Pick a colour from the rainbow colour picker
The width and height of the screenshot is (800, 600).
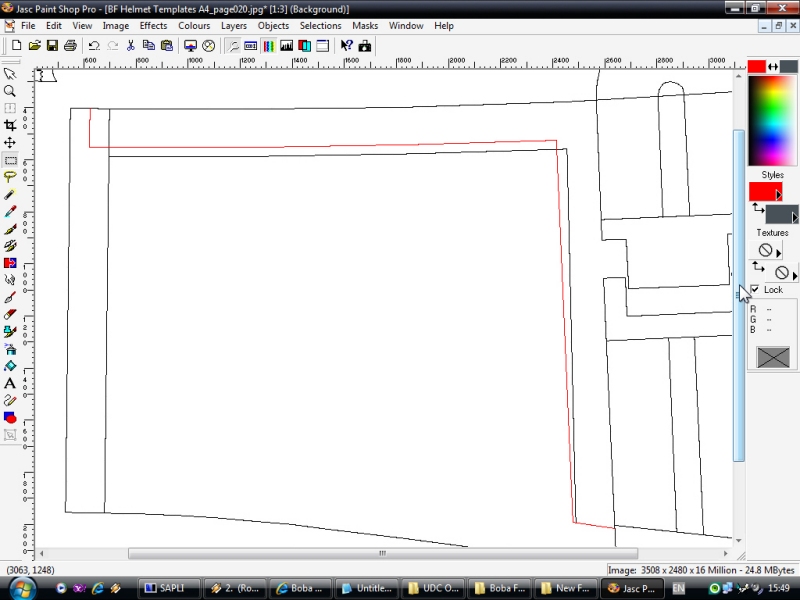772,121
